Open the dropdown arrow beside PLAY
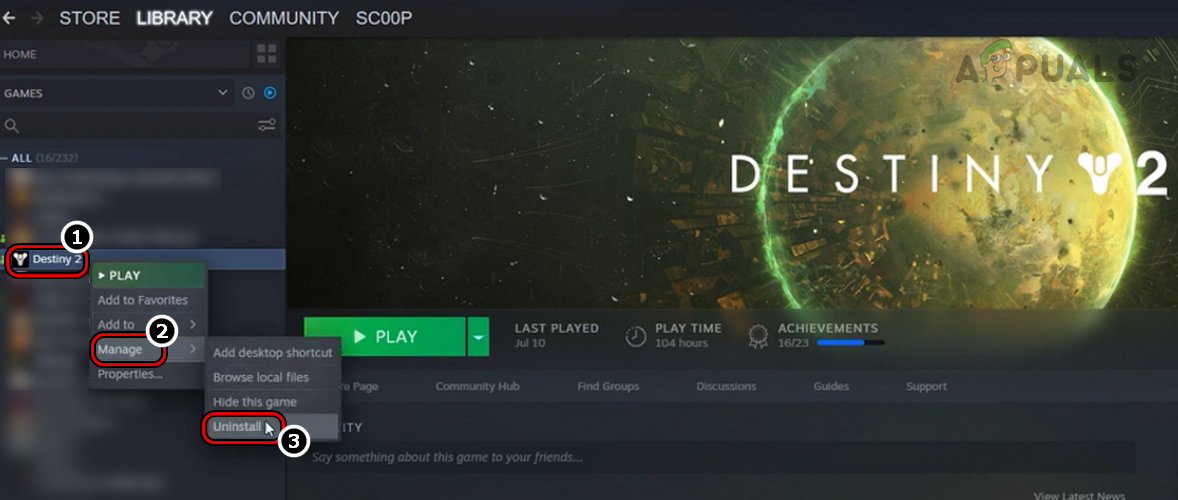 click(478, 336)
